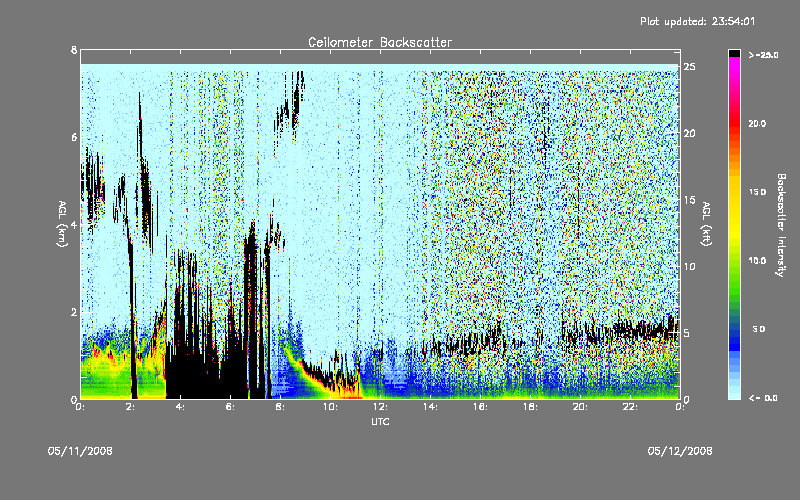Click the '2:' hour tick on UTC axis
Image resolution: width=800 pixels, height=500 pixels.
(130, 407)
